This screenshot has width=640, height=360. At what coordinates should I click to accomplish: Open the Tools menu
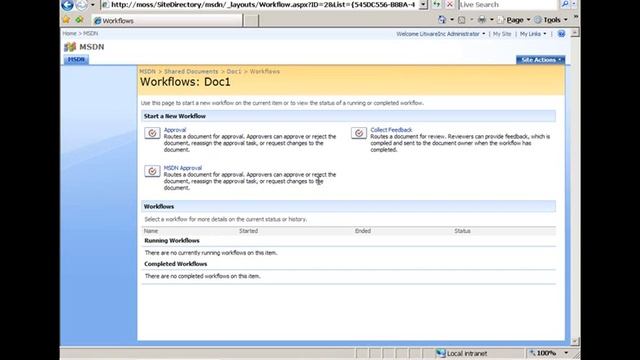click(x=551, y=20)
